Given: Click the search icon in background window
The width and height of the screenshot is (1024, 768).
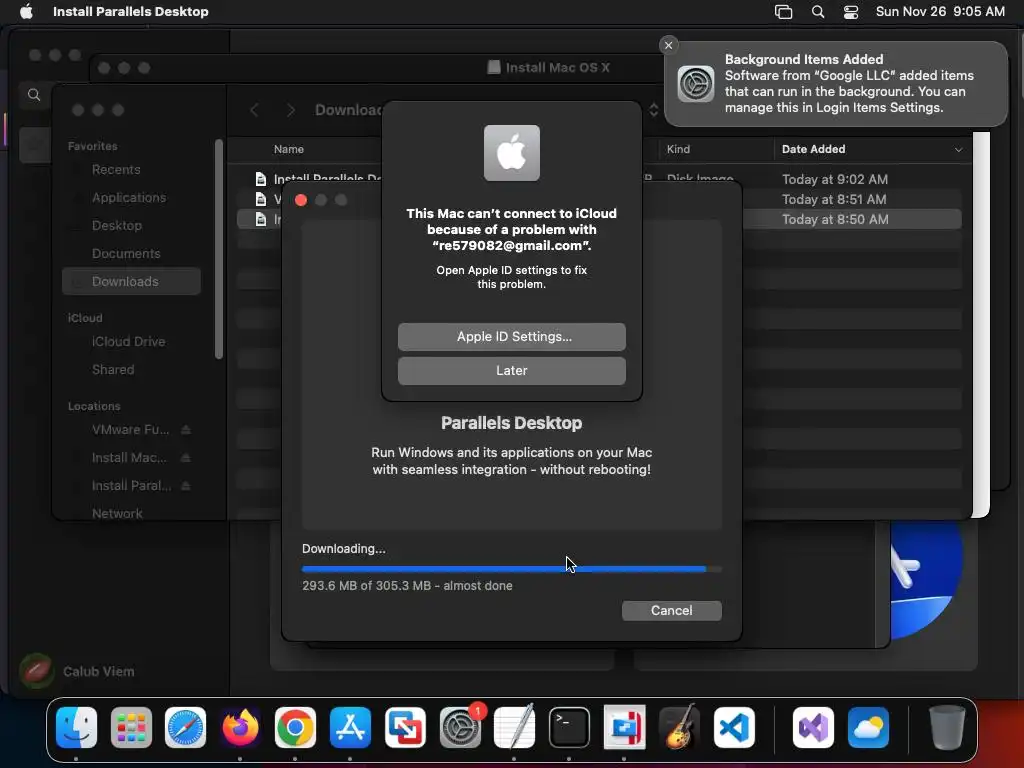Looking at the screenshot, I should point(34,95).
